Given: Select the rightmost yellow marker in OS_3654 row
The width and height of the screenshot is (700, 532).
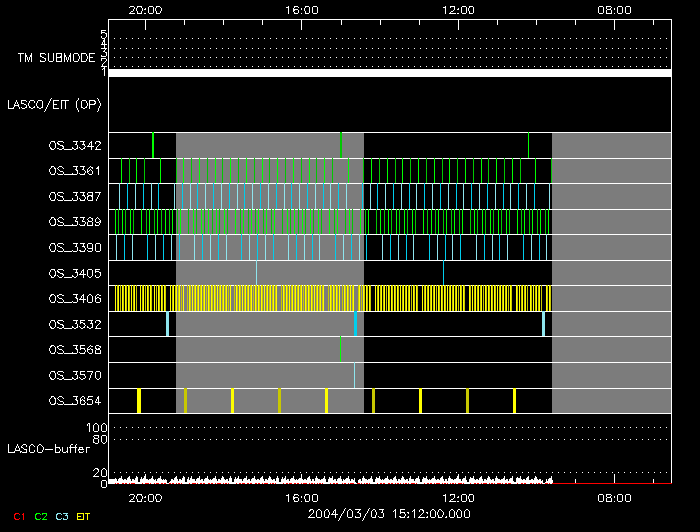Looking at the screenshot, I should tap(514, 400).
